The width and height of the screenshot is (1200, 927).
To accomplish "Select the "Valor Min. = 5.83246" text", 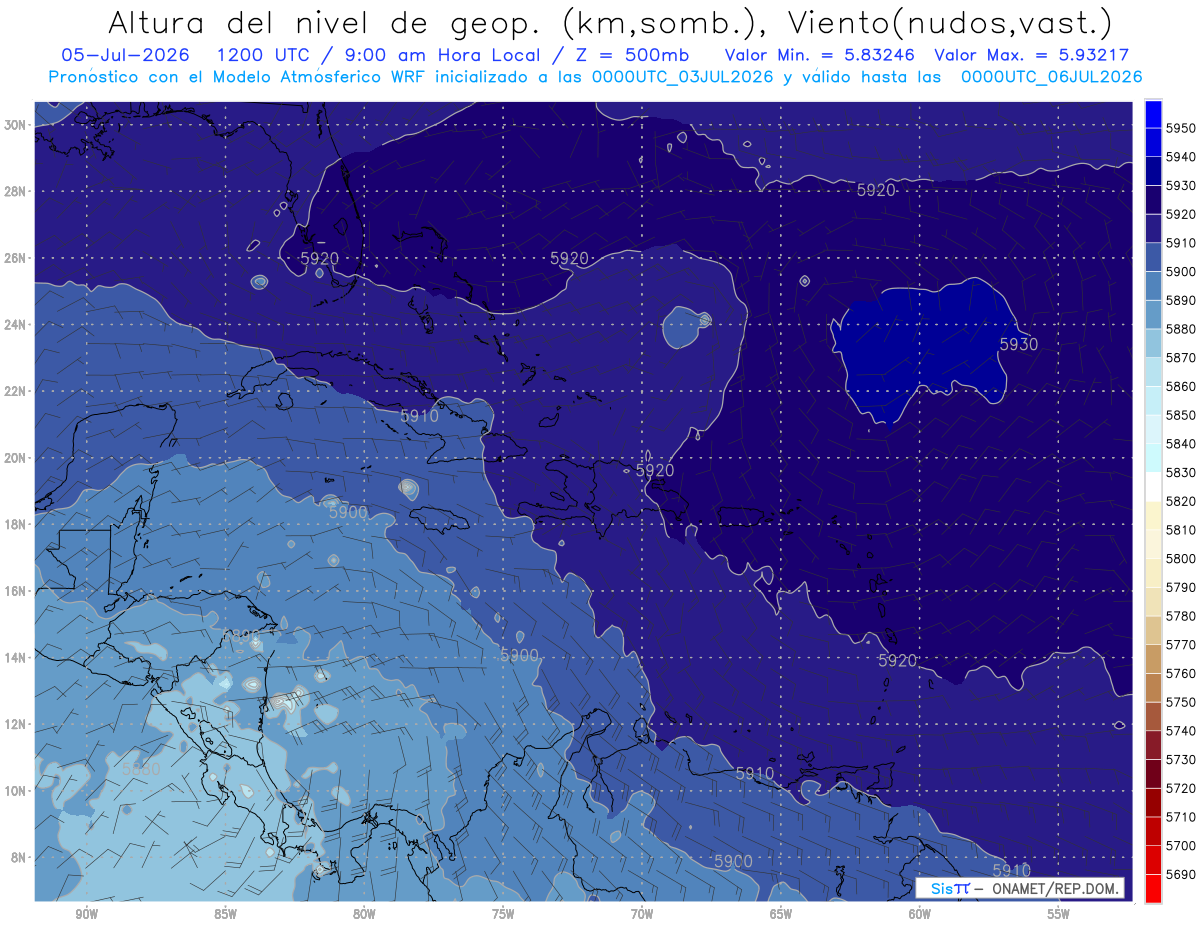I will click(820, 55).
